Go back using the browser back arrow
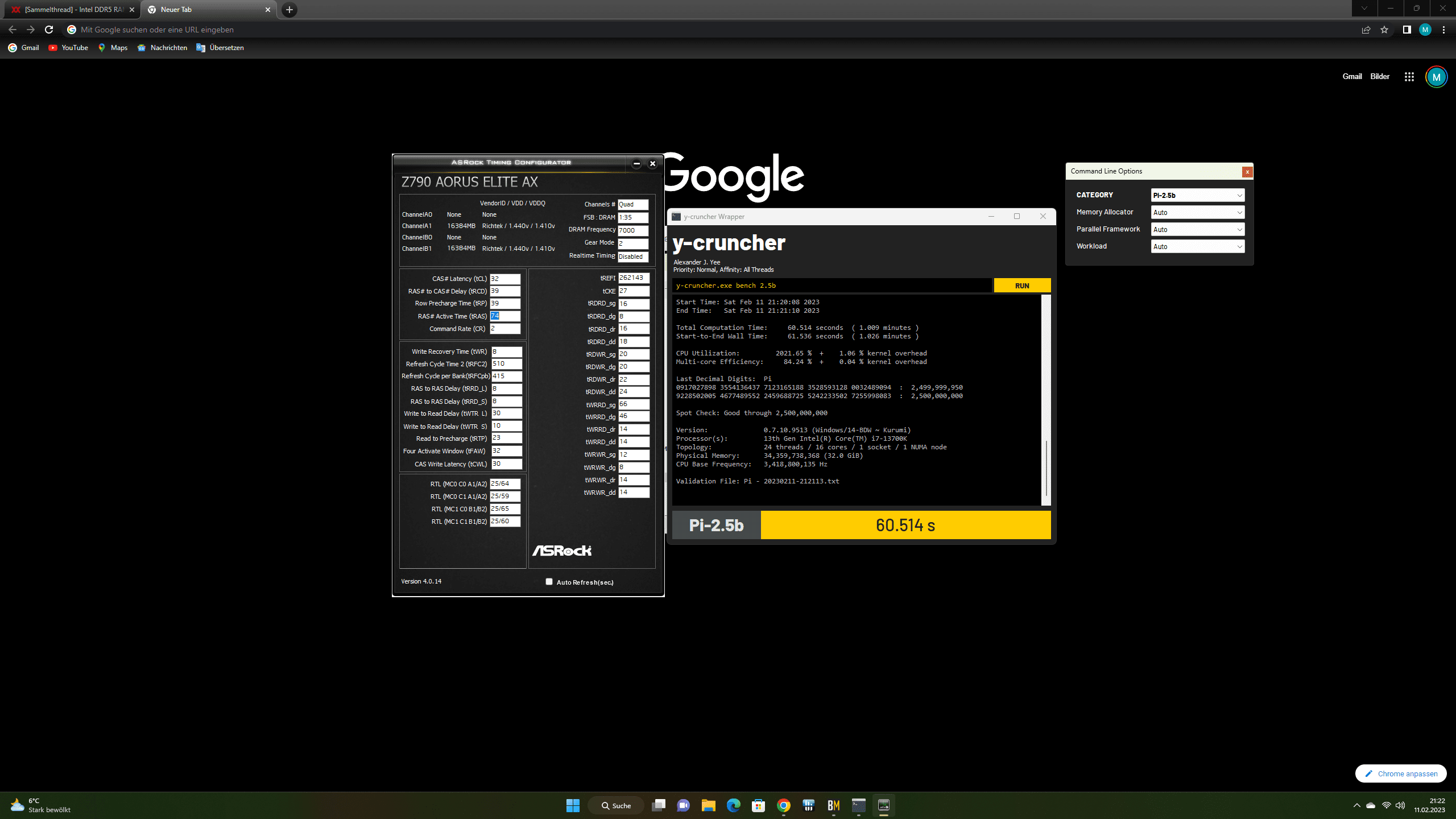Screen dimensions: 1456x819 [13, 30]
